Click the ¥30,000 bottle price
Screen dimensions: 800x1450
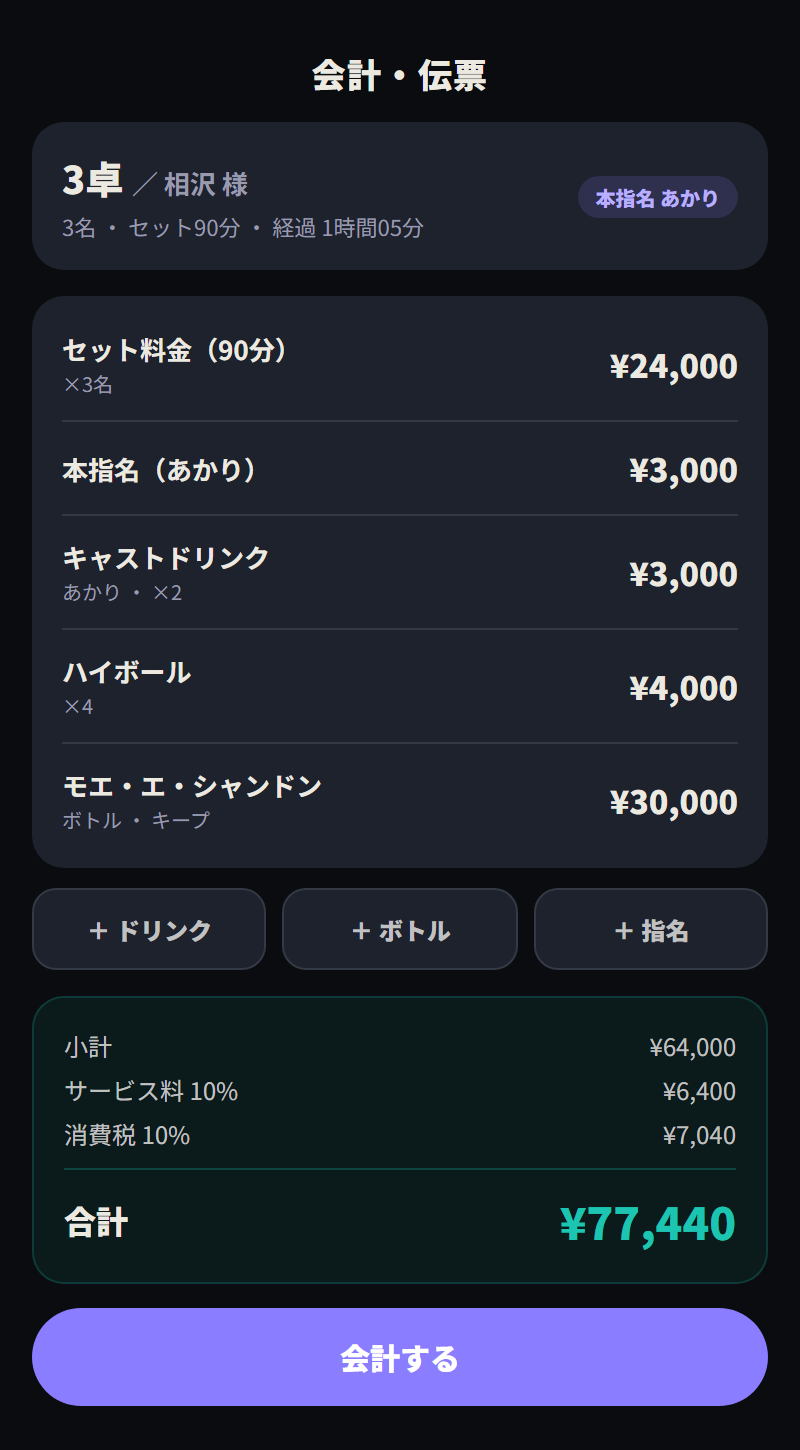pos(674,802)
